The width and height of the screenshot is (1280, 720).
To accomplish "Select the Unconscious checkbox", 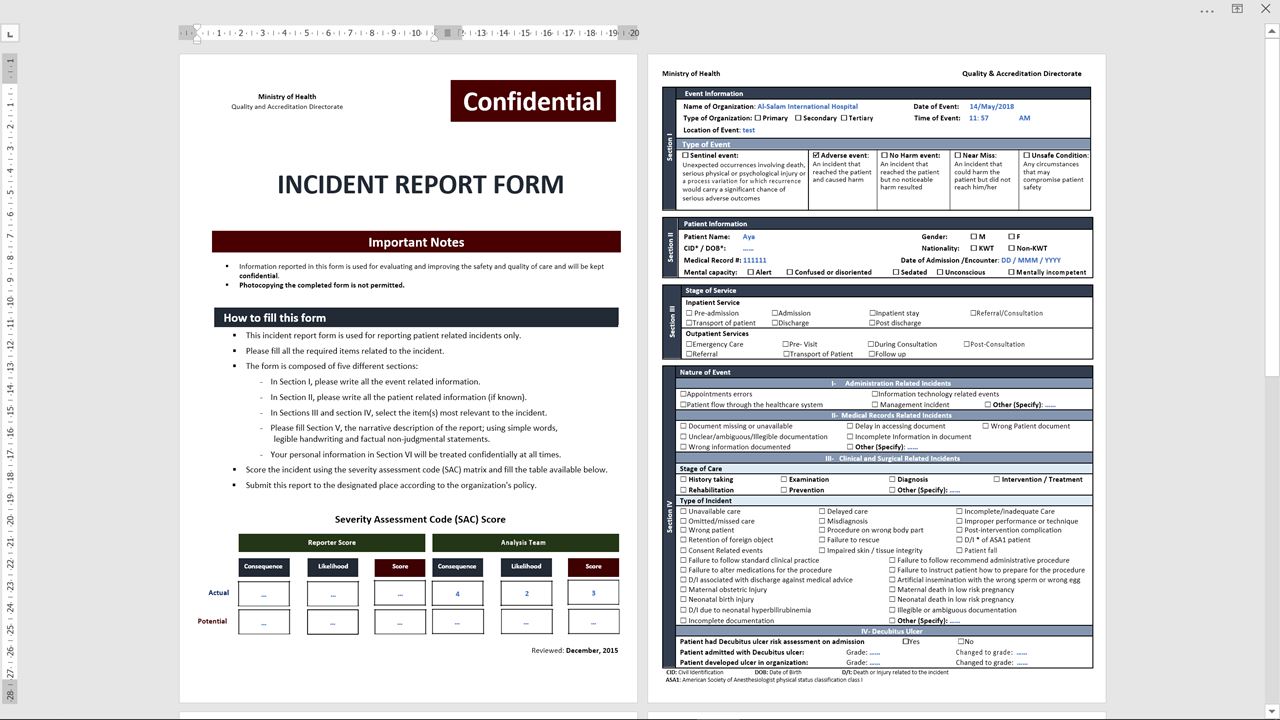I will 940,272.
